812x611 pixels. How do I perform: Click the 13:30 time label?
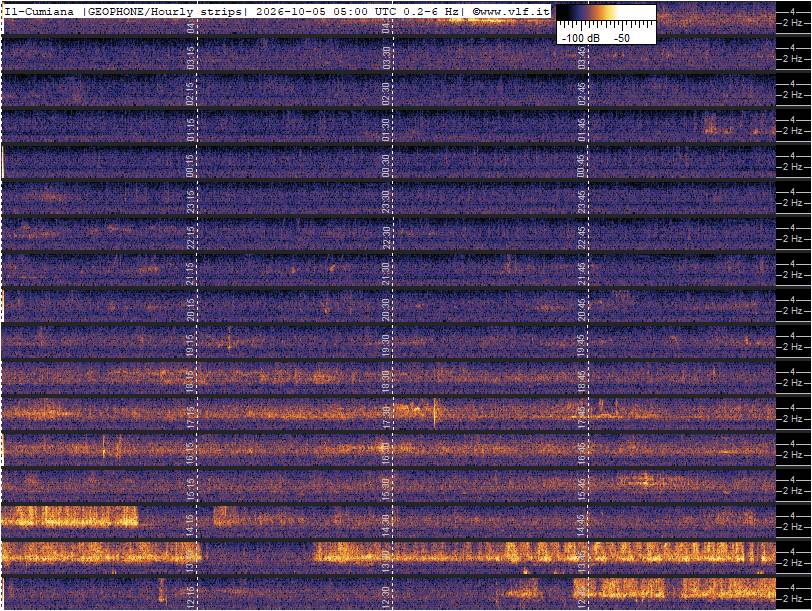(x=386, y=561)
